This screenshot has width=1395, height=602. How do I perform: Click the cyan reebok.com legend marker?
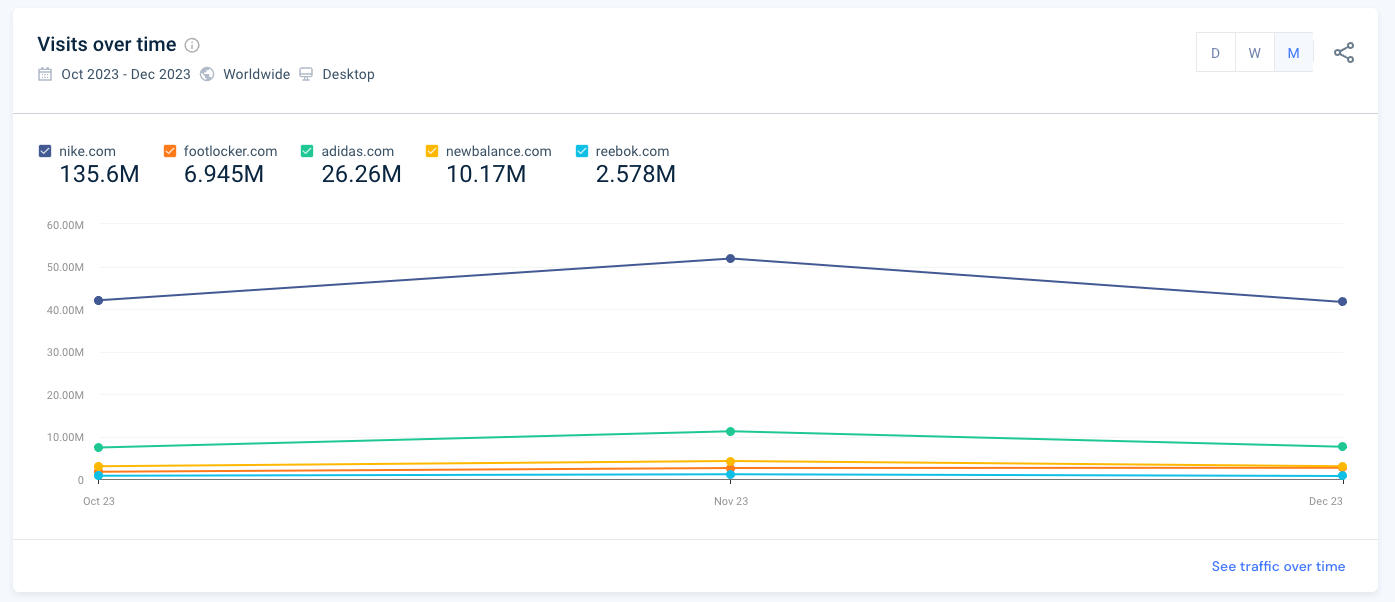pyautogui.click(x=581, y=150)
